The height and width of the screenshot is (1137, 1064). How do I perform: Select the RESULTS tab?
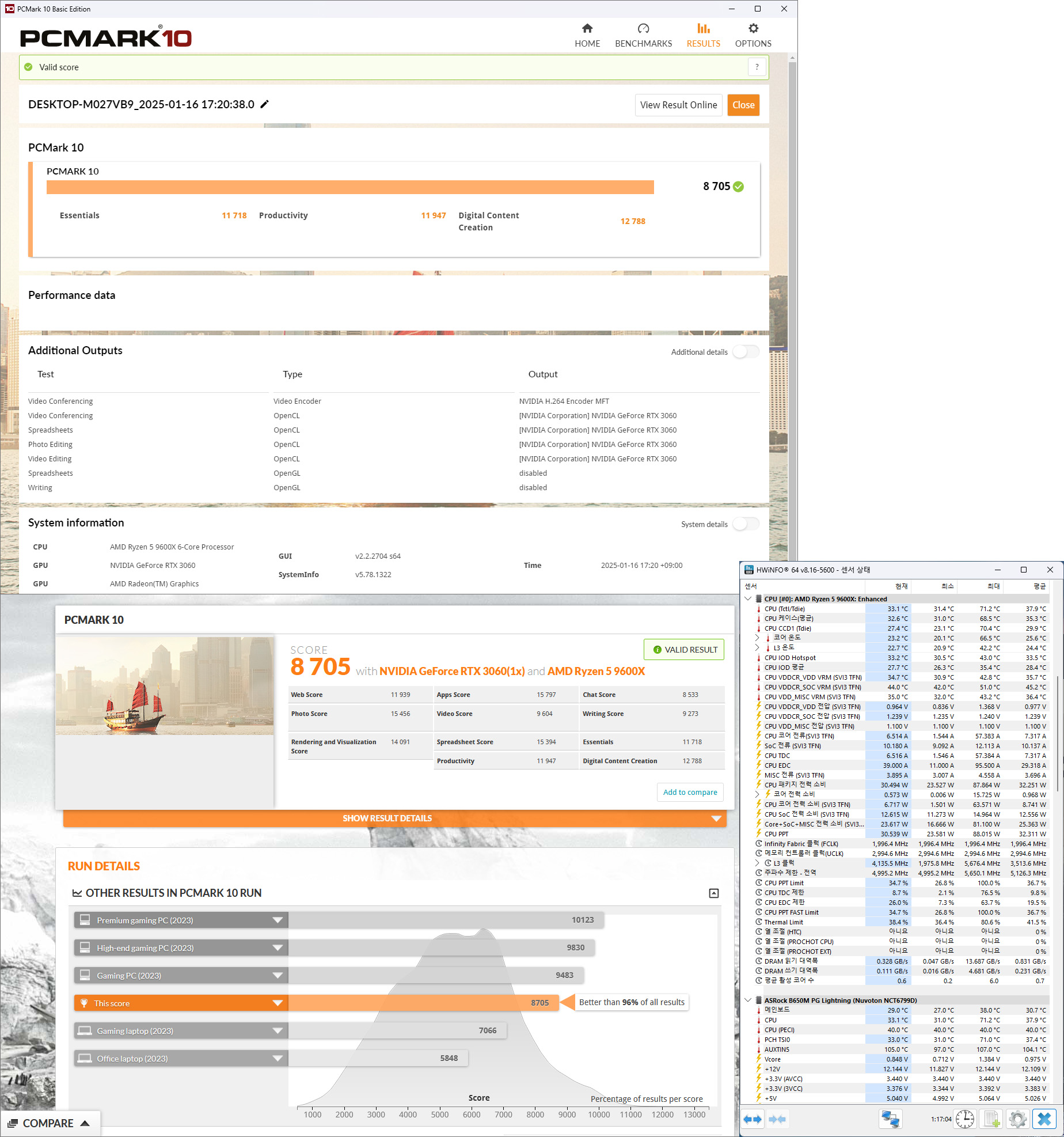tap(703, 36)
